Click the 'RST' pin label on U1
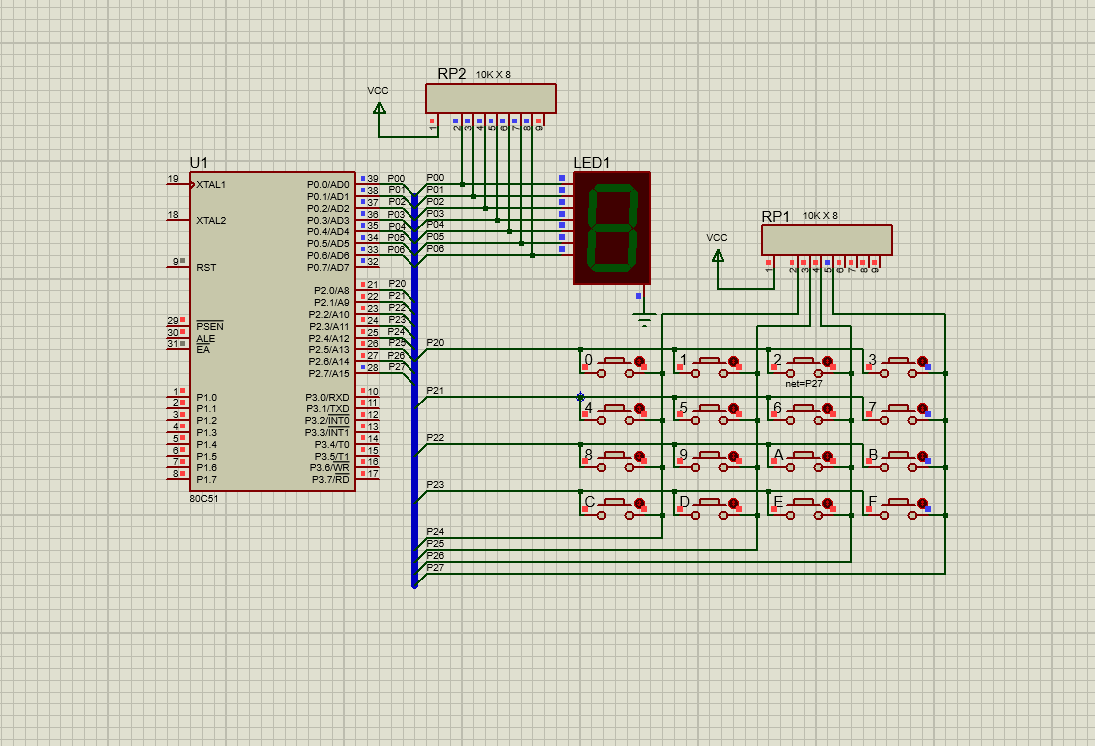The height and width of the screenshot is (746, 1095). pos(206,268)
